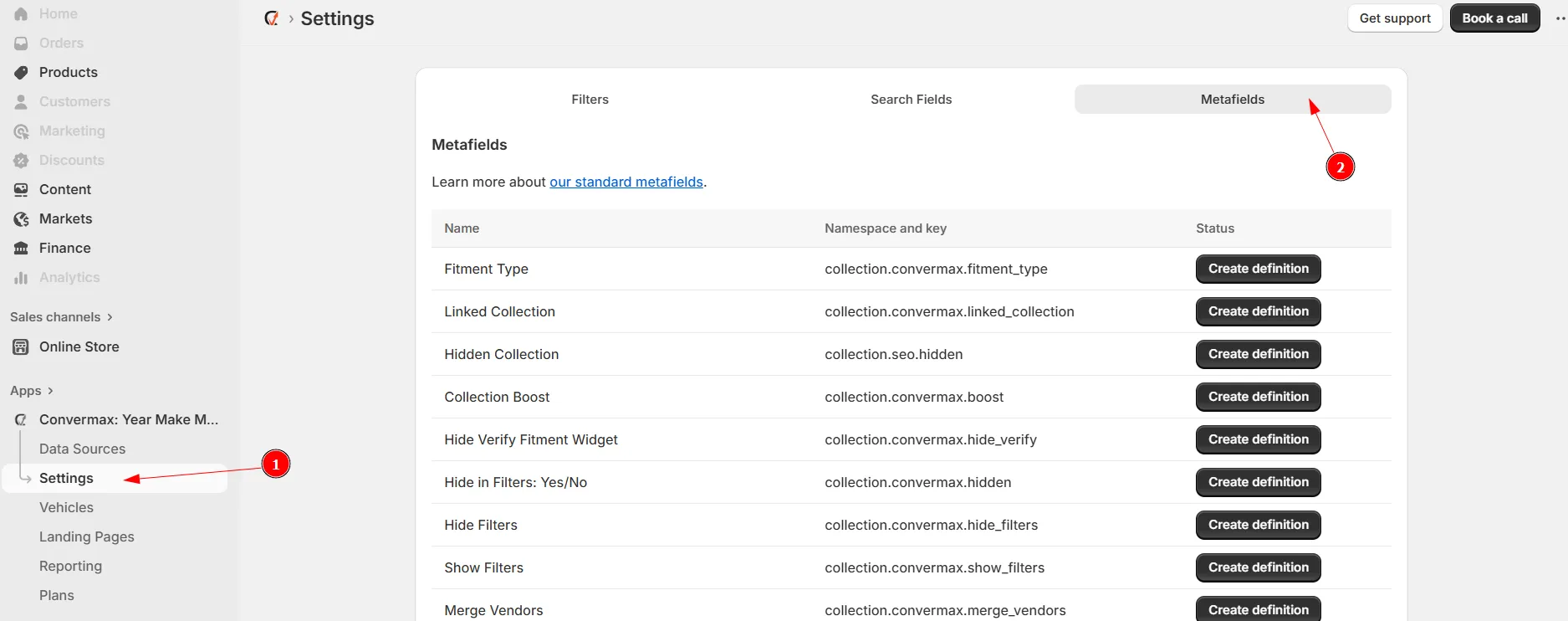Click the Finance bank icon
1568x621 pixels.
point(21,249)
